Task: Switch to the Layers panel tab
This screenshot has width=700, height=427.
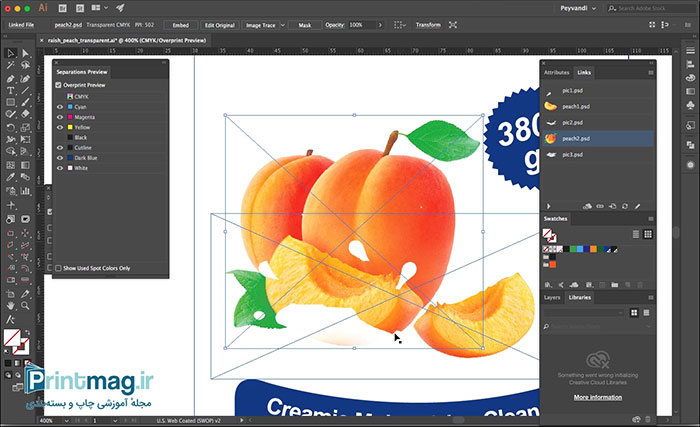Action: pos(552,297)
